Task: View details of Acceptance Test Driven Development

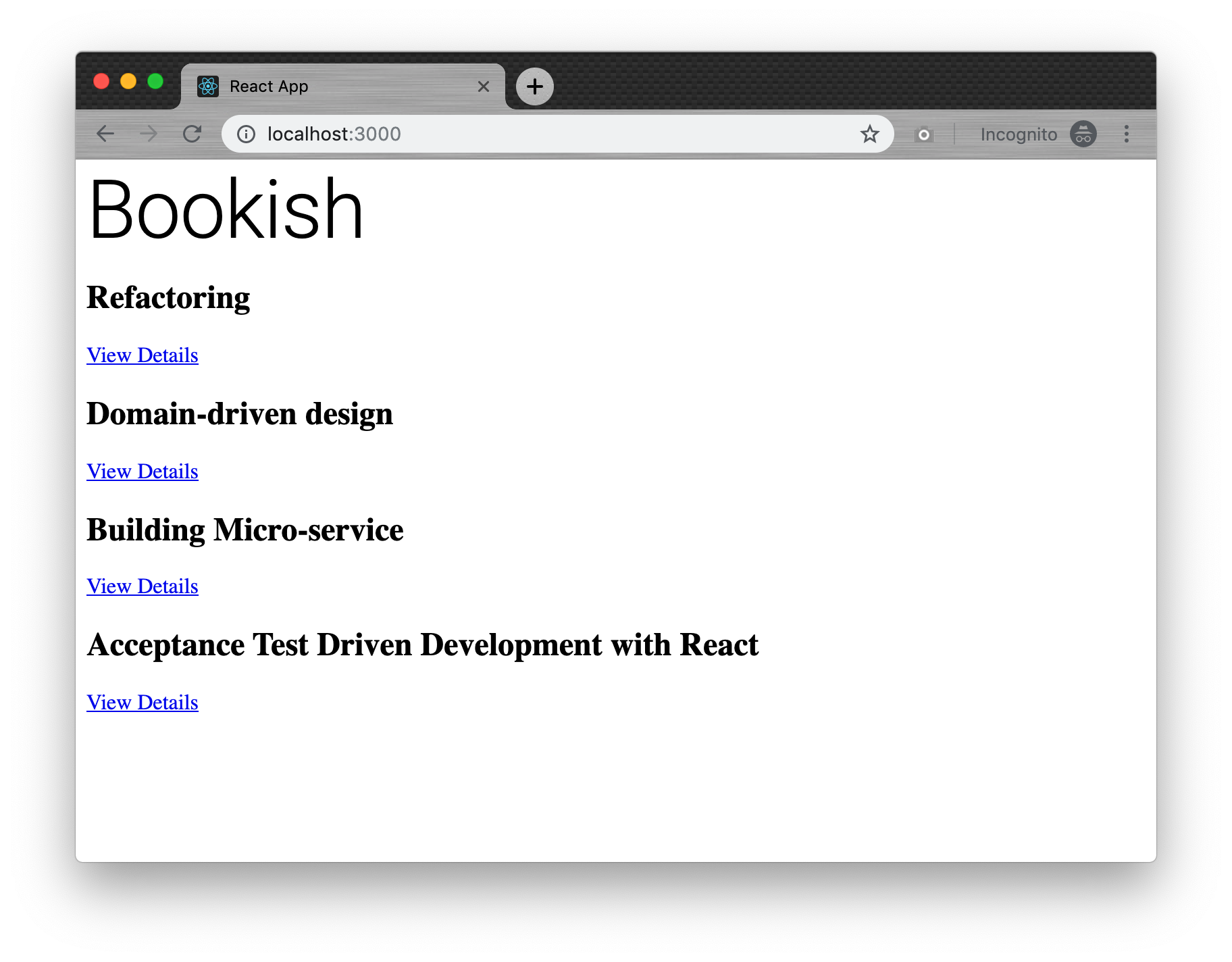Action: click(x=142, y=703)
